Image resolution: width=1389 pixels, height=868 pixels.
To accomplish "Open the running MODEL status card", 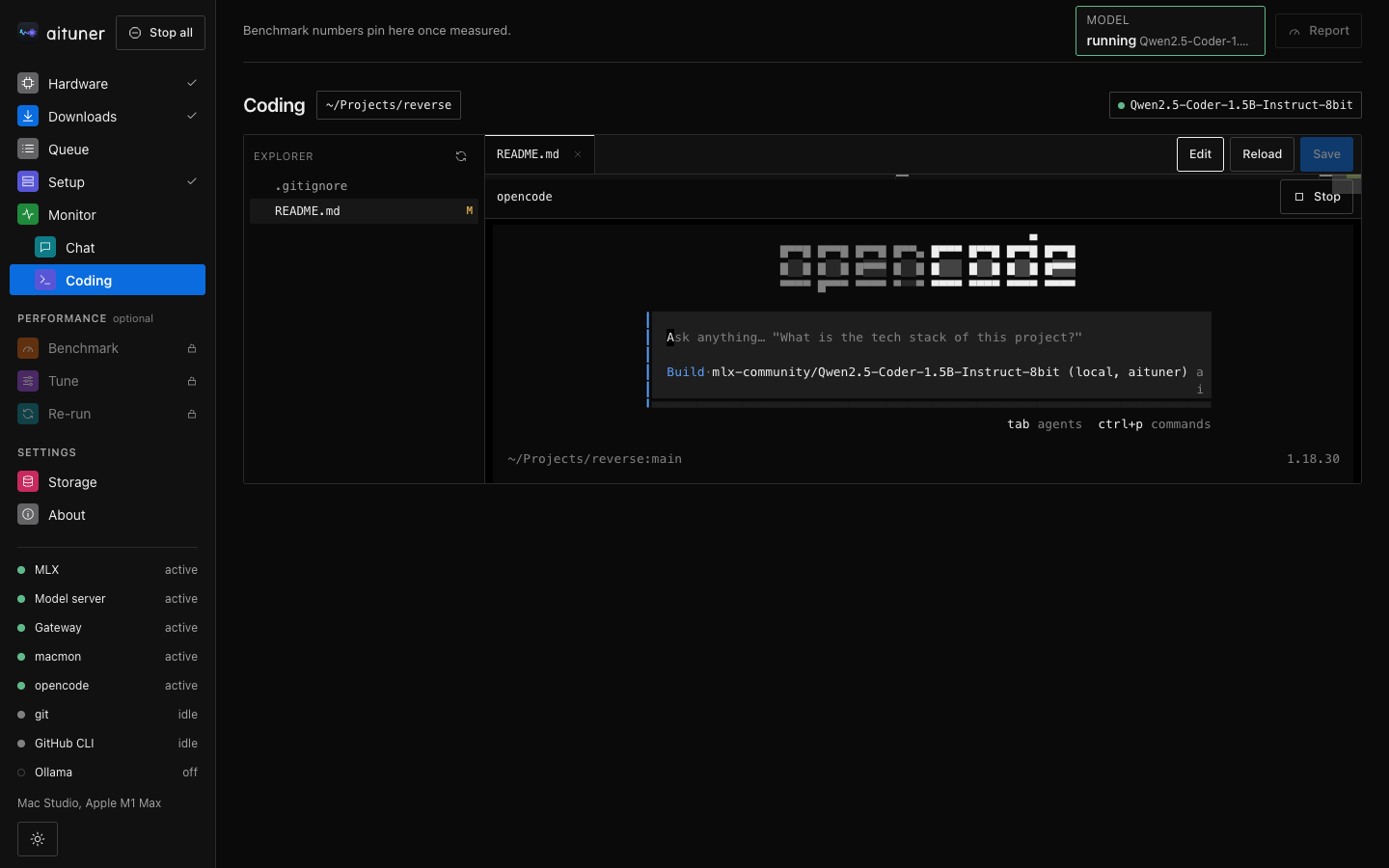I will (x=1170, y=31).
